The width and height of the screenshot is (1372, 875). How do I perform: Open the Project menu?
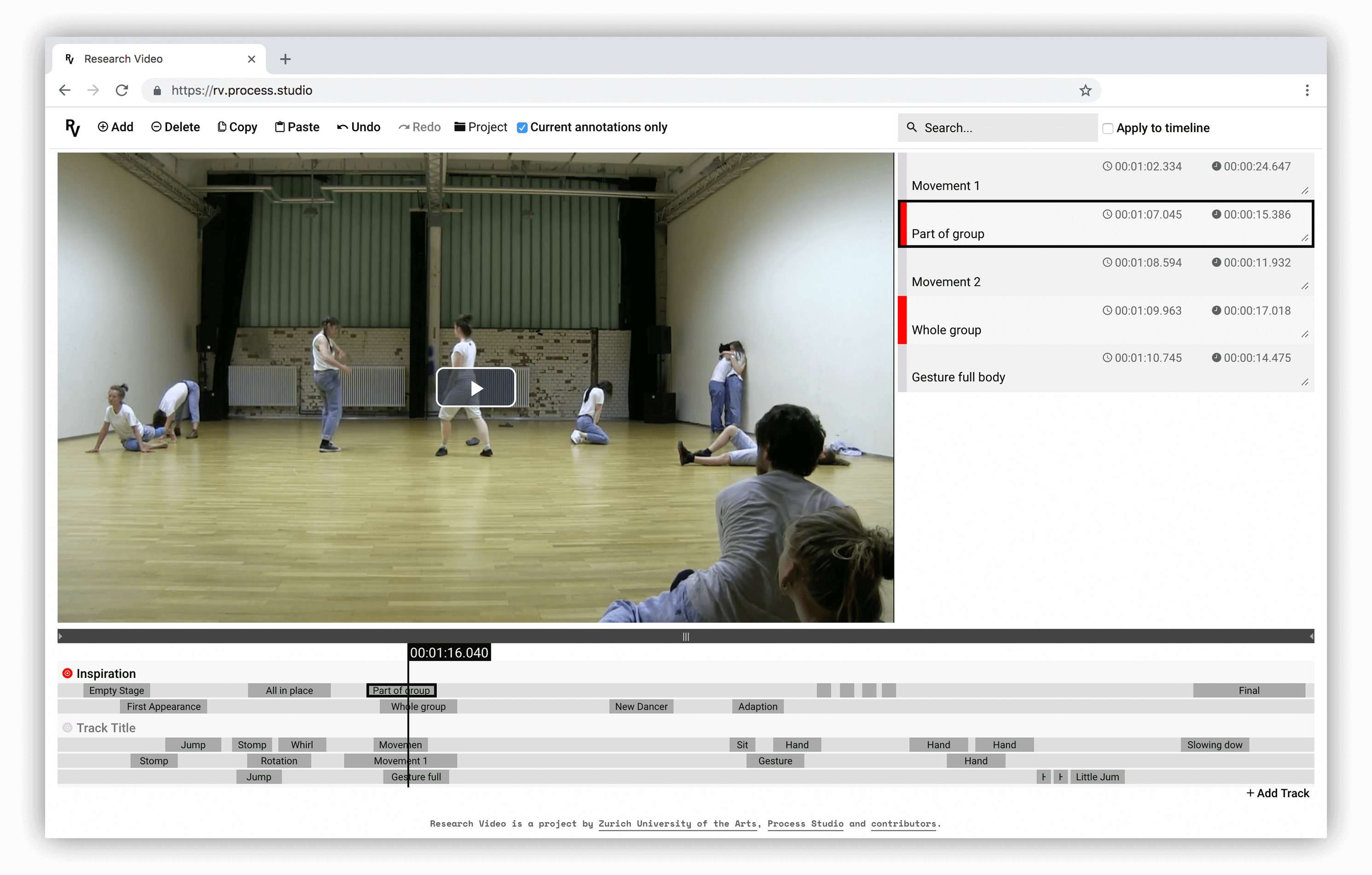pyautogui.click(x=480, y=127)
